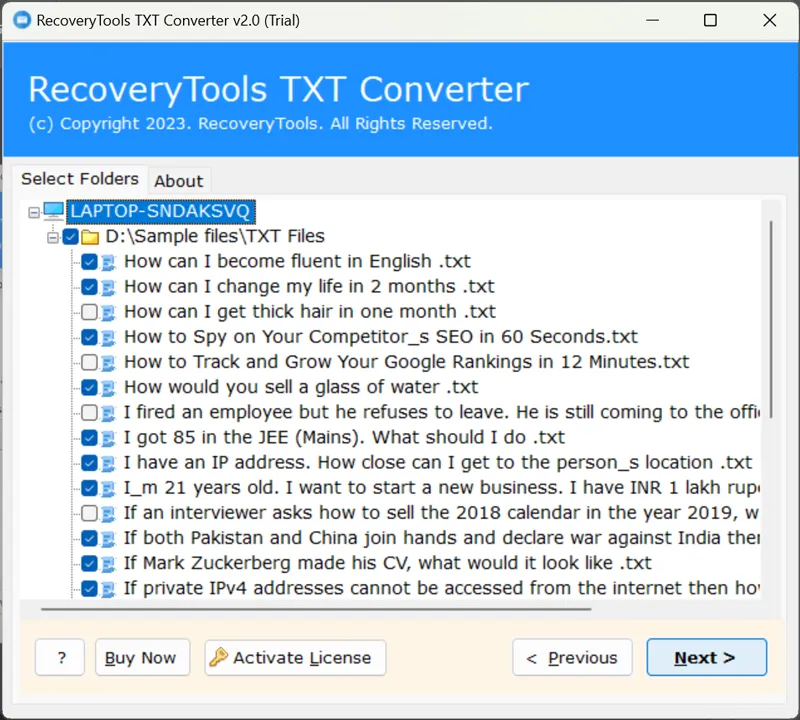
Task: Click the yellow folder icon for TXT Files
Action: [90, 237]
